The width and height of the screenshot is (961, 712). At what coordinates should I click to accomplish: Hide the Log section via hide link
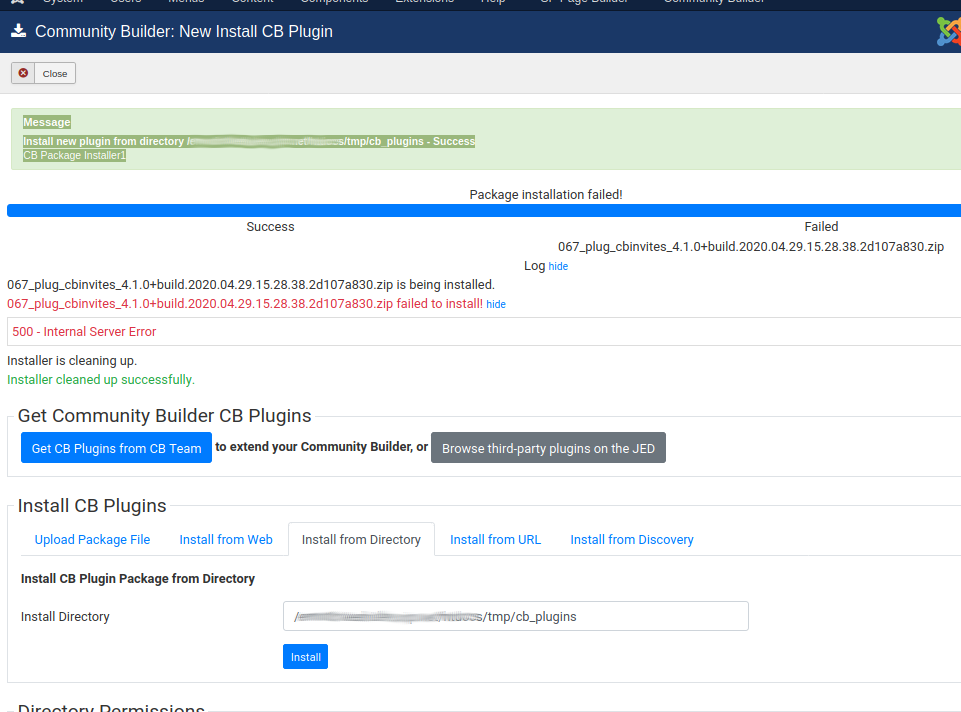click(x=558, y=267)
